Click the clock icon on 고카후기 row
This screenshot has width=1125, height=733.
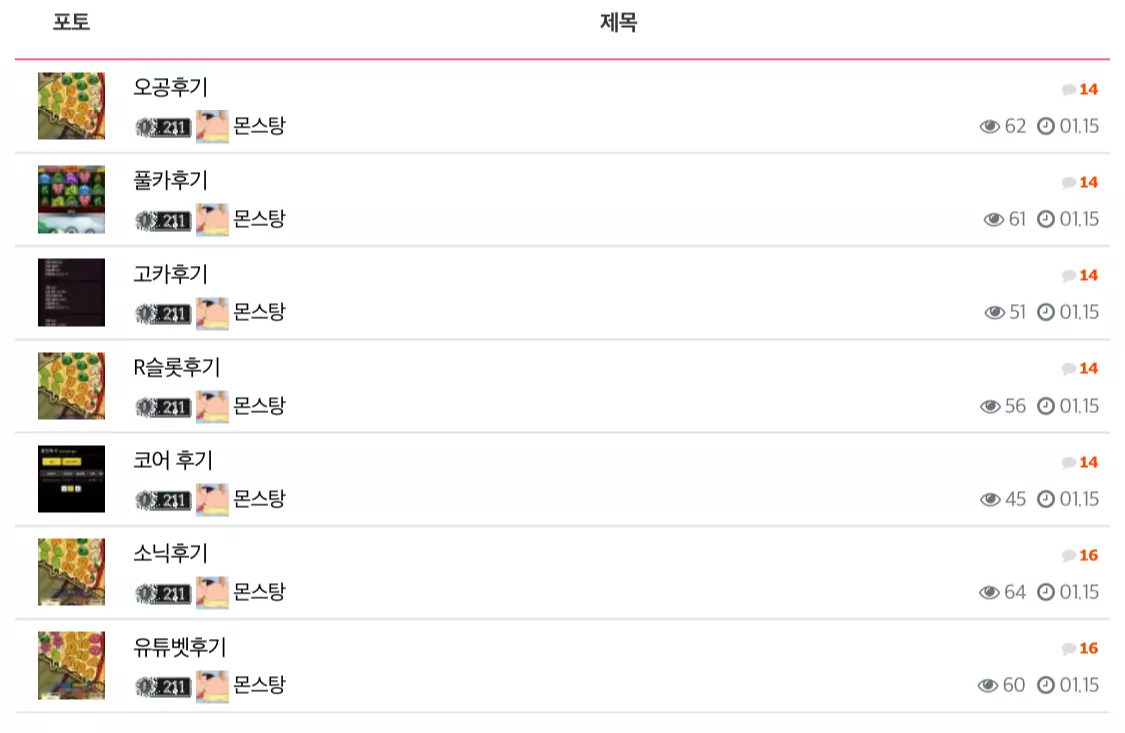click(x=1046, y=312)
